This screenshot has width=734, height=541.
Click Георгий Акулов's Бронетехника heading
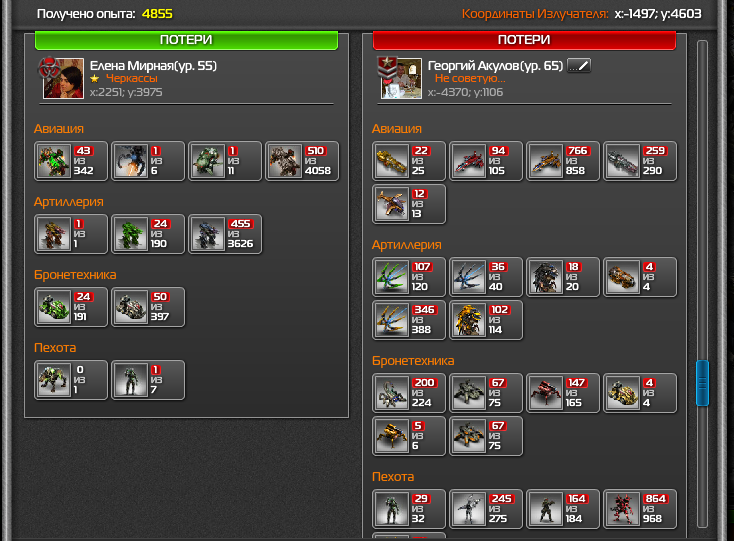(413, 361)
